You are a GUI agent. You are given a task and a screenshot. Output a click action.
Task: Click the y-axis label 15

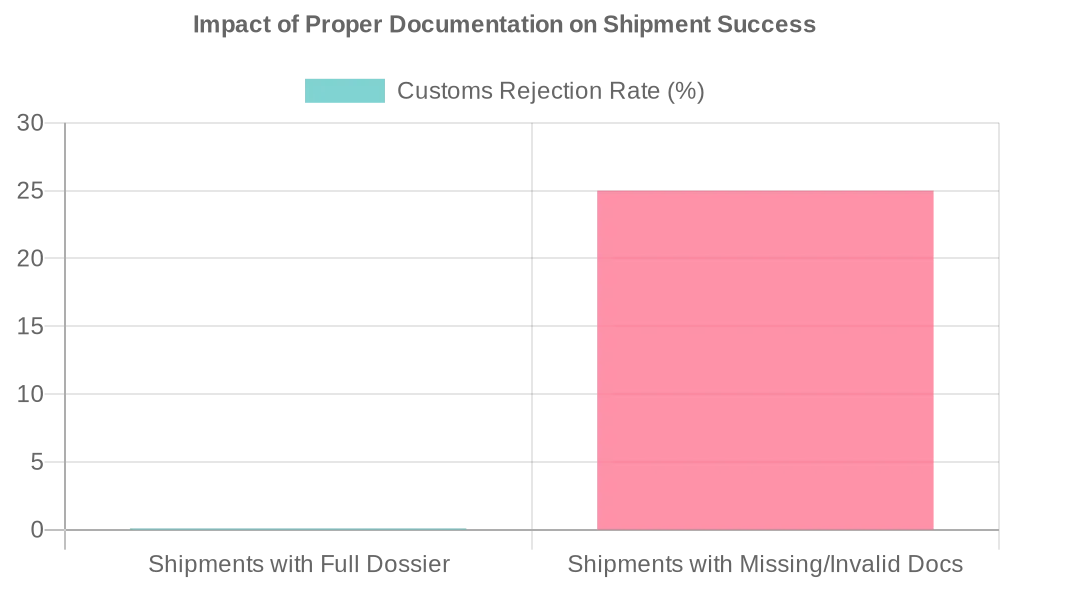pos(30,326)
